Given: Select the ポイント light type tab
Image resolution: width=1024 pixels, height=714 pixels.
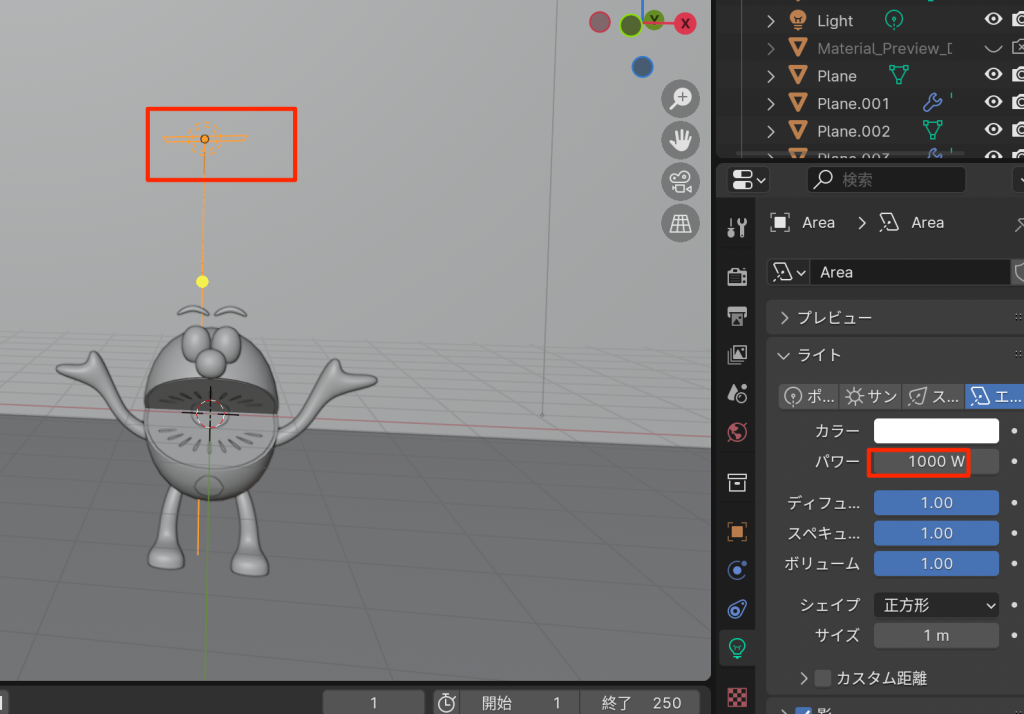Looking at the screenshot, I should [x=808, y=397].
